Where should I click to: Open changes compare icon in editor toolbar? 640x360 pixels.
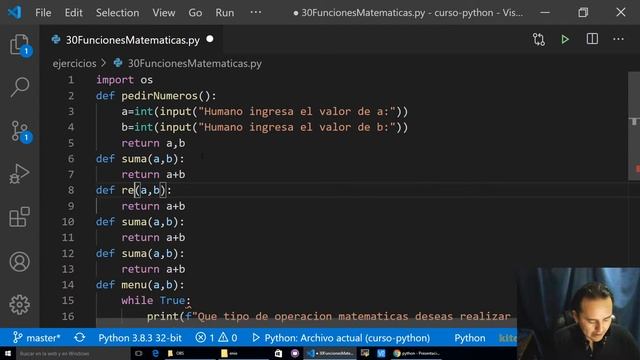click(x=539, y=40)
